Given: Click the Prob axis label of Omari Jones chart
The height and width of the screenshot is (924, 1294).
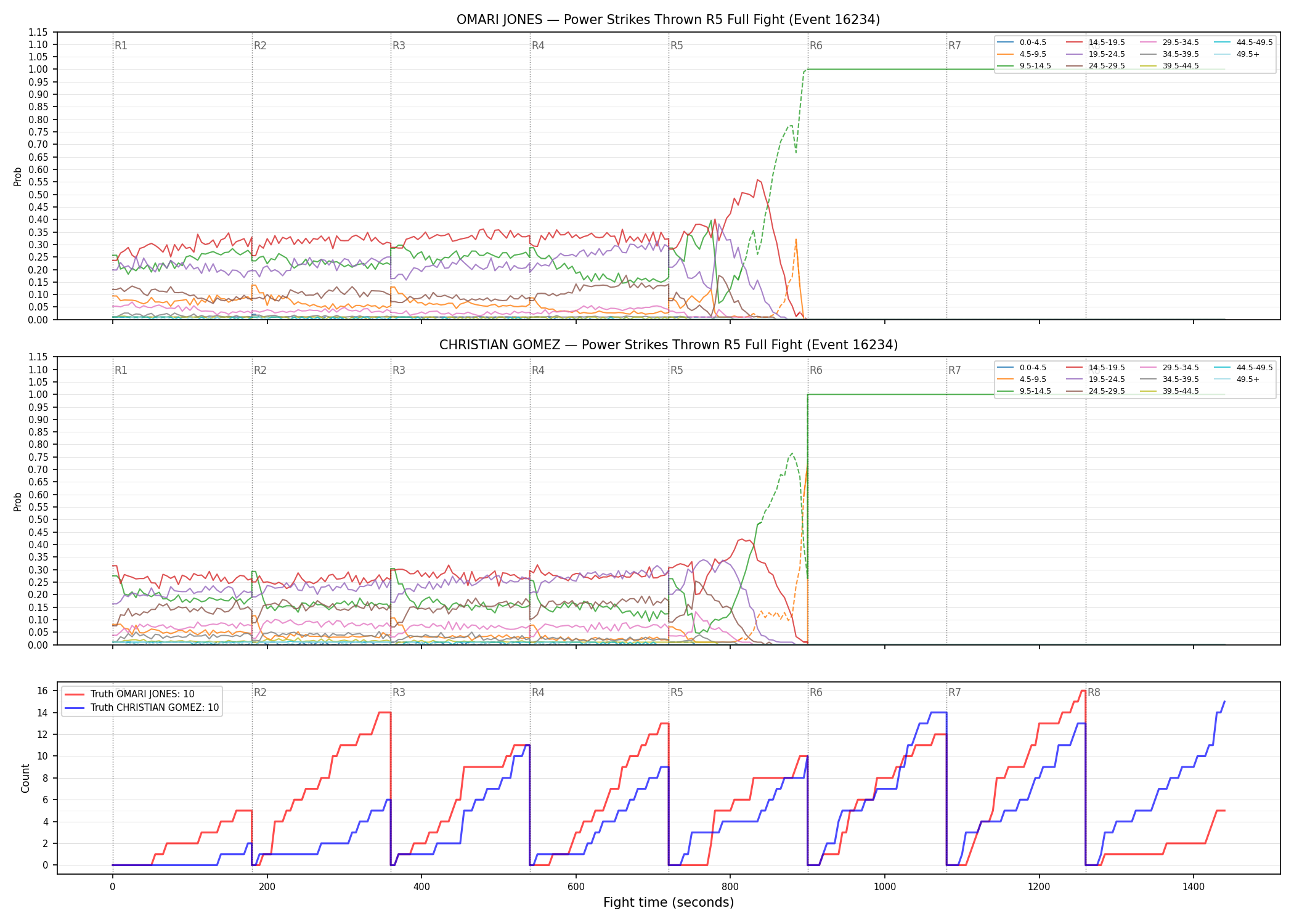Looking at the screenshot, I should coord(18,176).
